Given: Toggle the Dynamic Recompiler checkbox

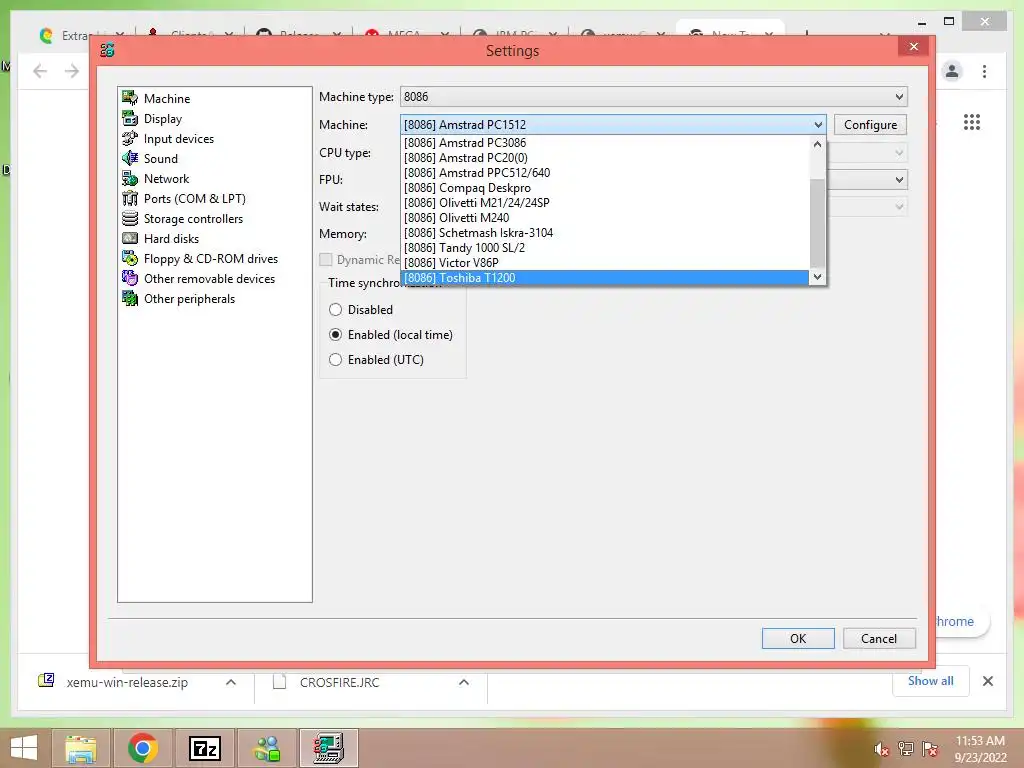Looking at the screenshot, I should (x=326, y=259).
